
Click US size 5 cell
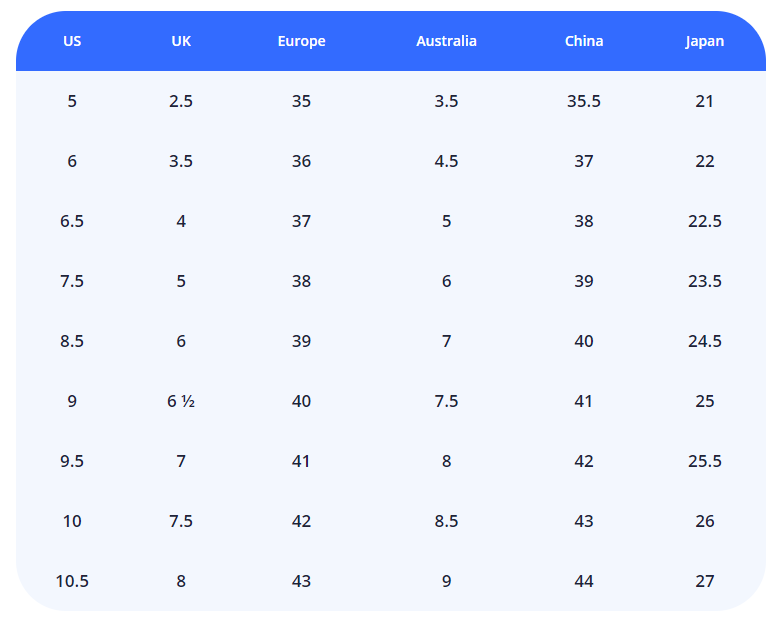72,101
